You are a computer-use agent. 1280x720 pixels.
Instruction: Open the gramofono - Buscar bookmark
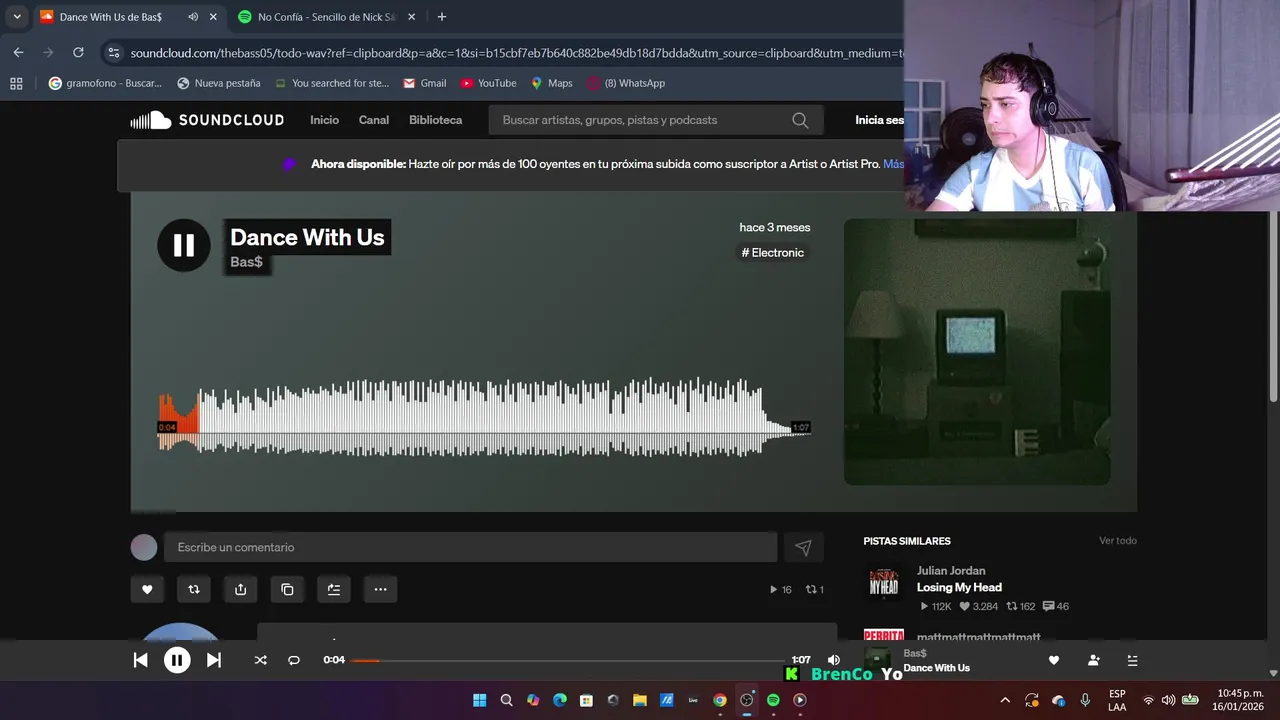pos(105,83)
